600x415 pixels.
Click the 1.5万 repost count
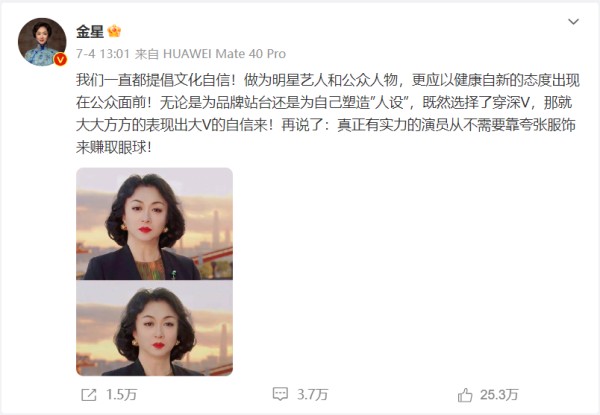(x=121, y=395)
